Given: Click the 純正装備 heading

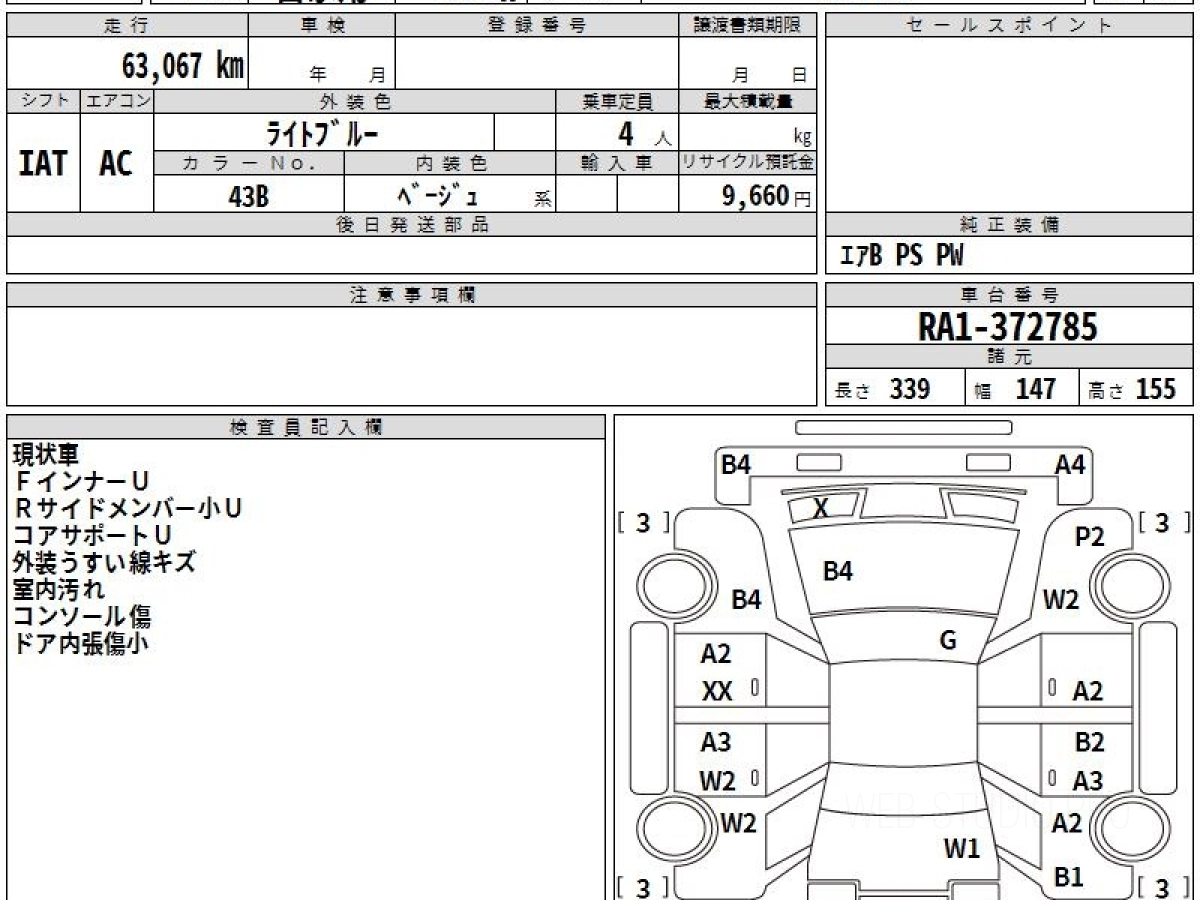Looking at the screenshot, I should [1010, 225].
